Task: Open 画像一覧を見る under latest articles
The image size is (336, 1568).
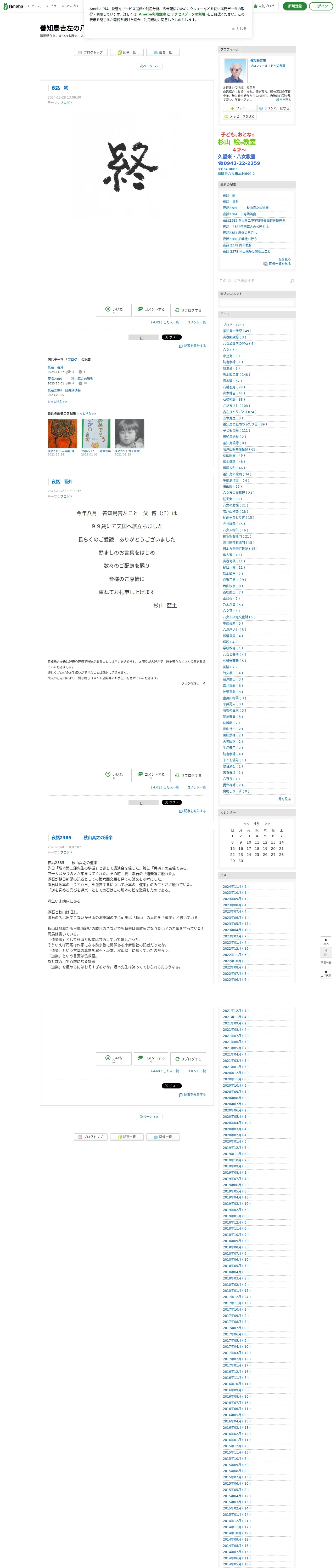Action: point(277,264)
